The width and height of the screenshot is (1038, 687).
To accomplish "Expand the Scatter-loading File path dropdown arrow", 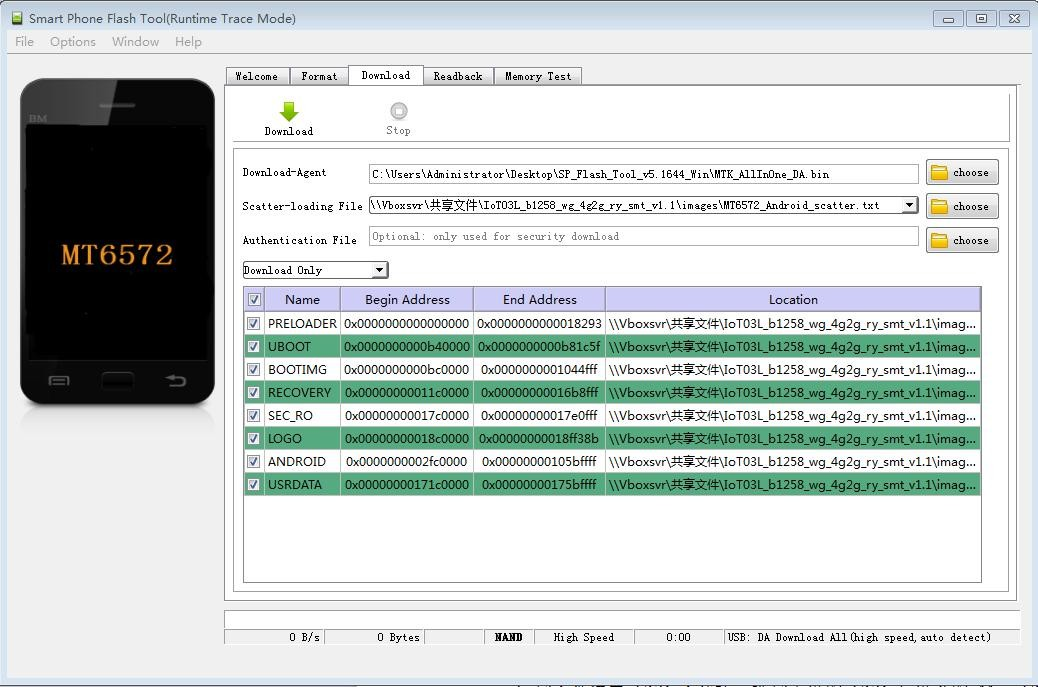I will 910,205.
